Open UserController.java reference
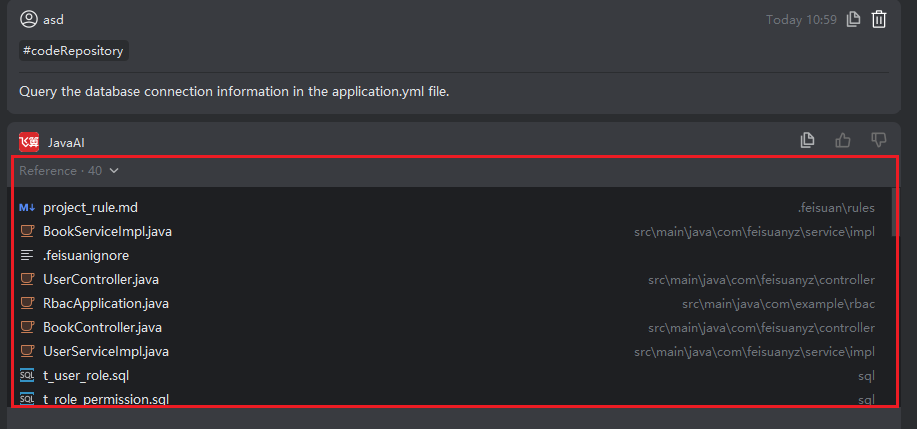Screen dimensions: 917x429 pos(101,280)
